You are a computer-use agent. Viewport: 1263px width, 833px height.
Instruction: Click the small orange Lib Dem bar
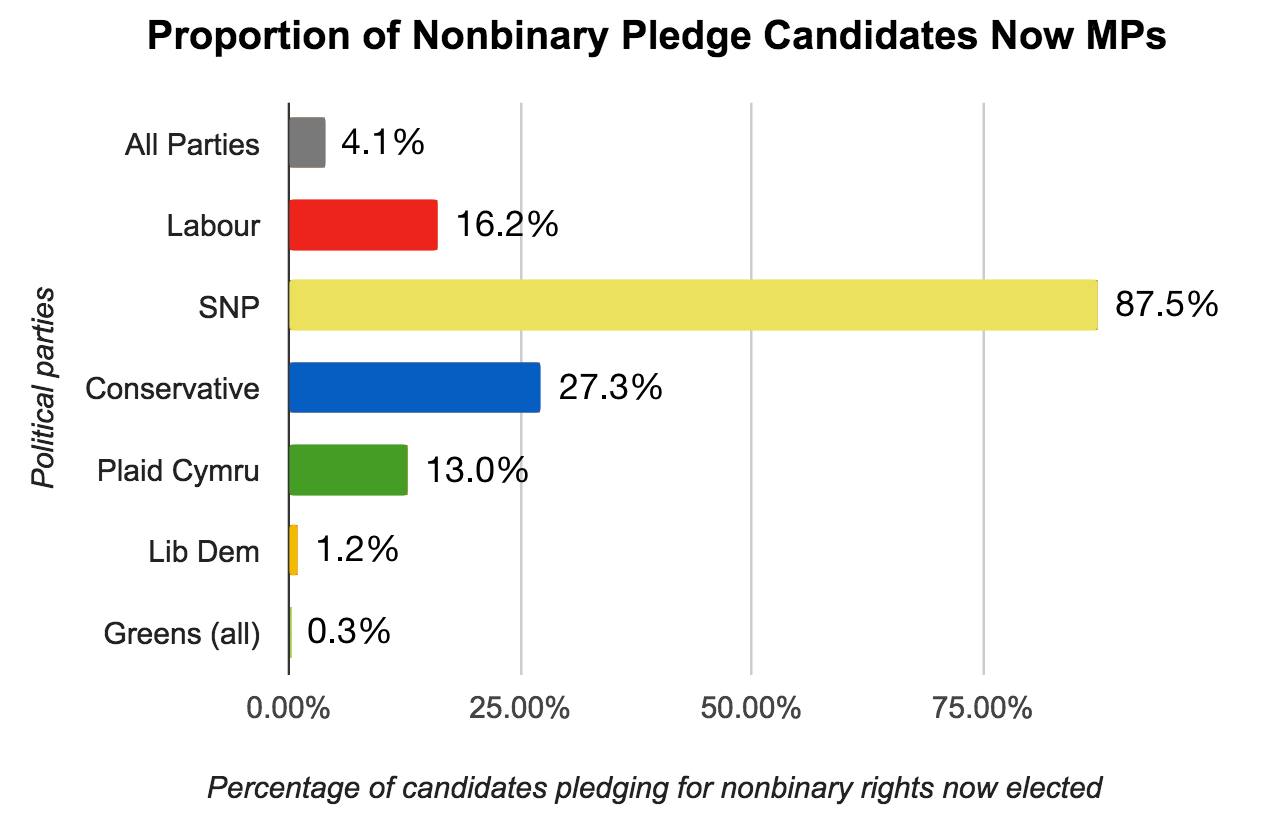click(294, 550)
